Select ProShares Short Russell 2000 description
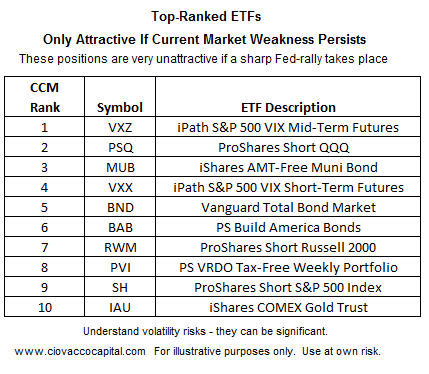 coord(288,247)
